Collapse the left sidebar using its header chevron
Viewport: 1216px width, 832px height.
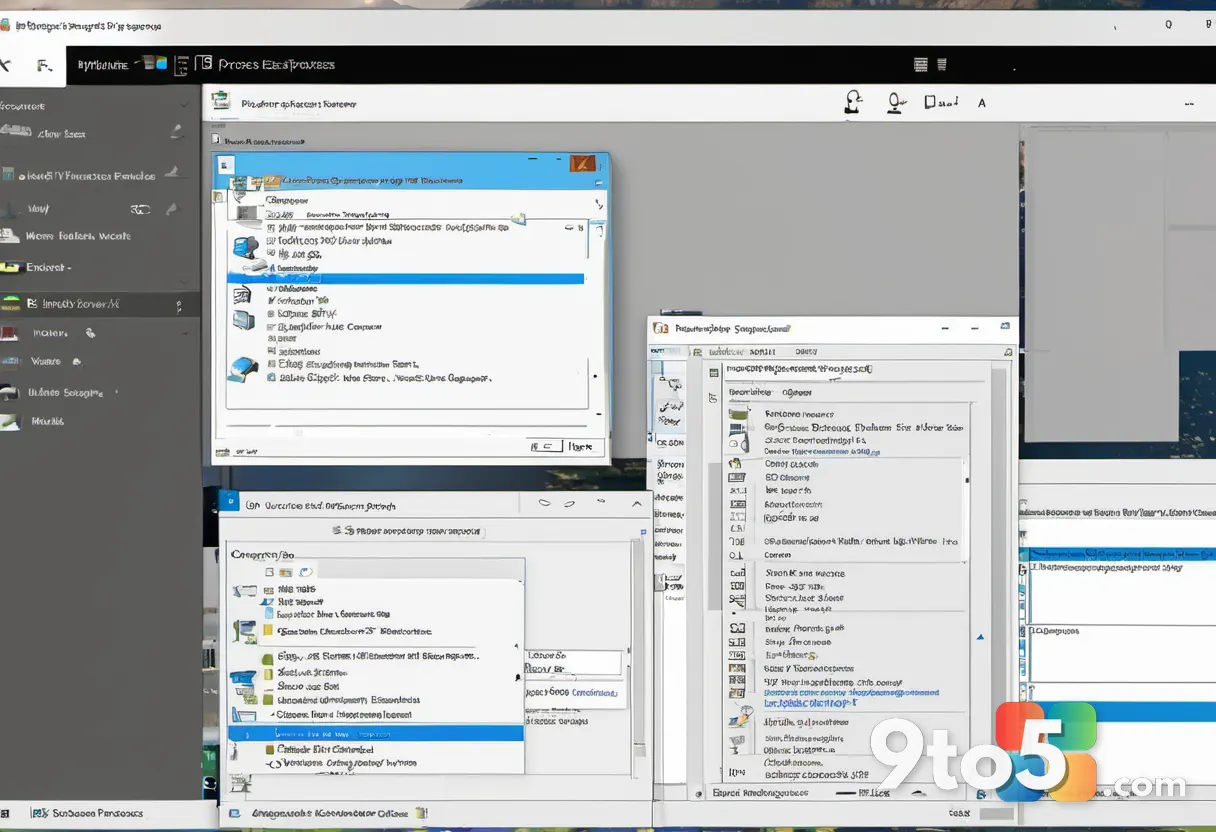click(187, 105)
